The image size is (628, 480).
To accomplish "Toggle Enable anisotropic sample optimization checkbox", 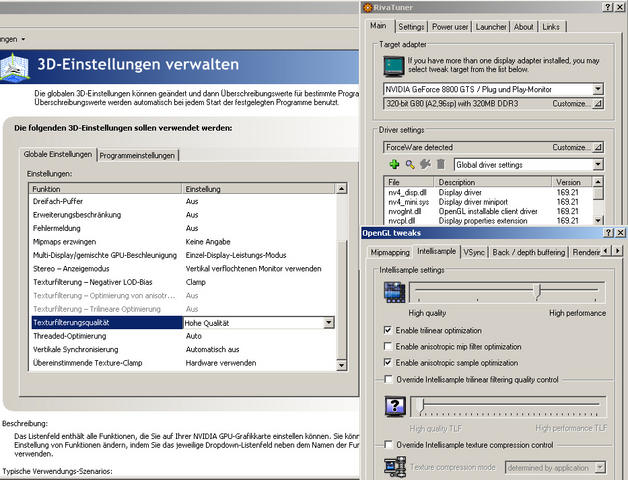I will click(x=388, y=363).
